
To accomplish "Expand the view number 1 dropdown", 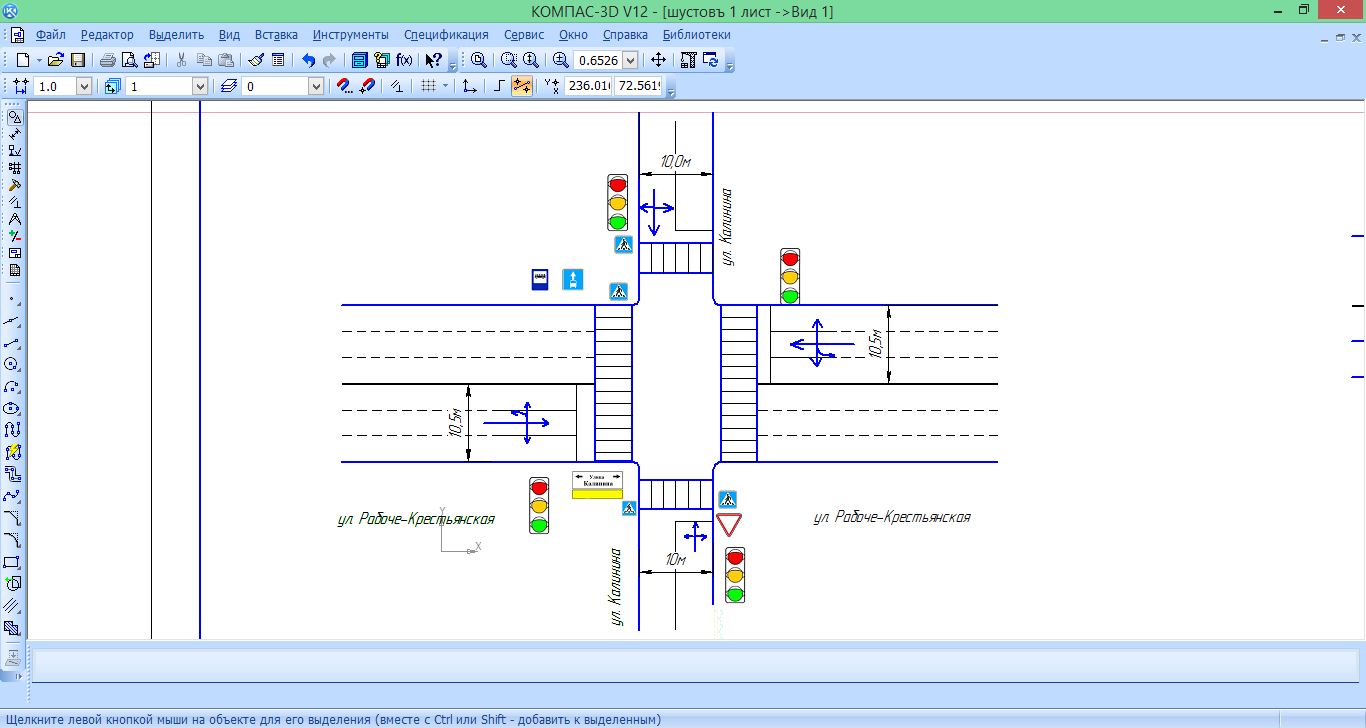I will coord(200,87).
